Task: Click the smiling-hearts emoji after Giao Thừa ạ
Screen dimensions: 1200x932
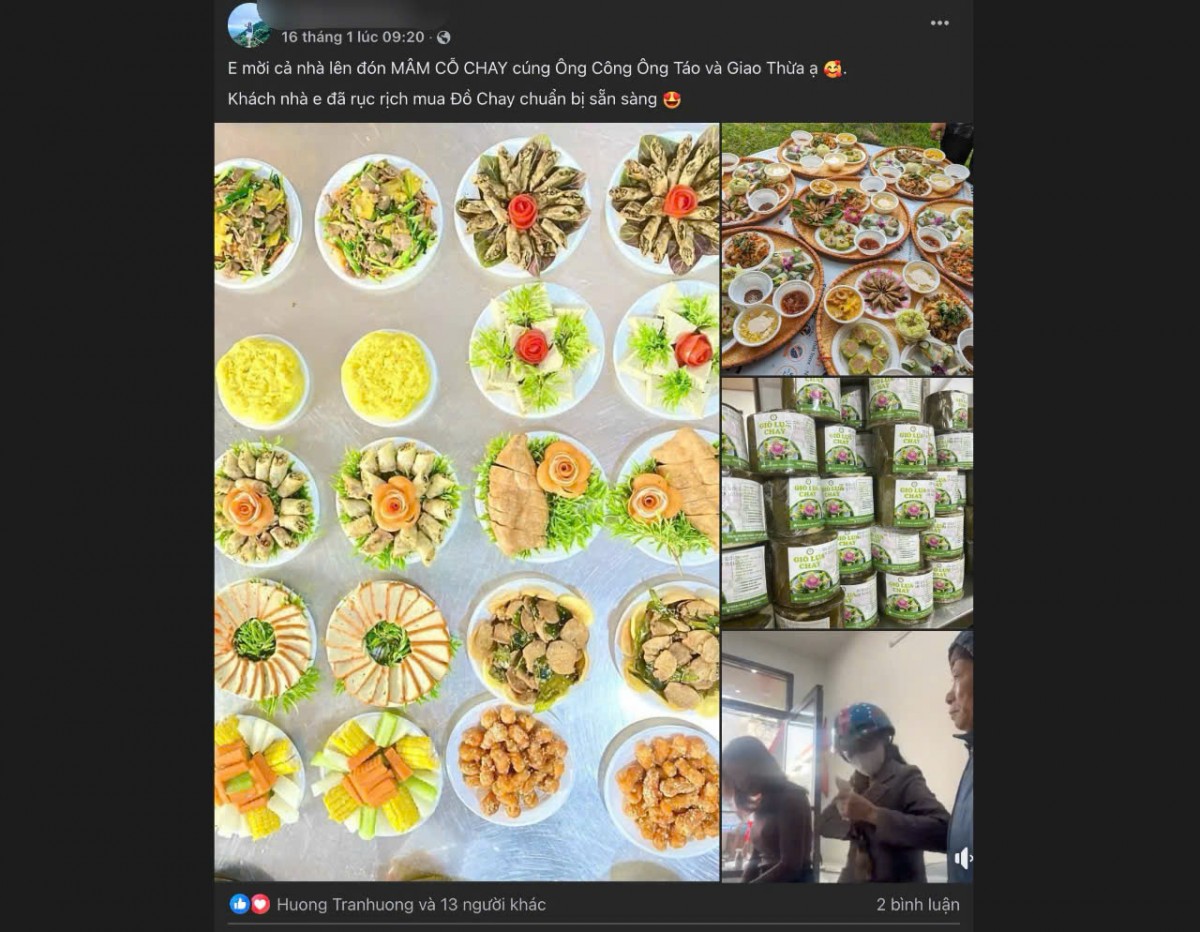Action: point(833,69)
